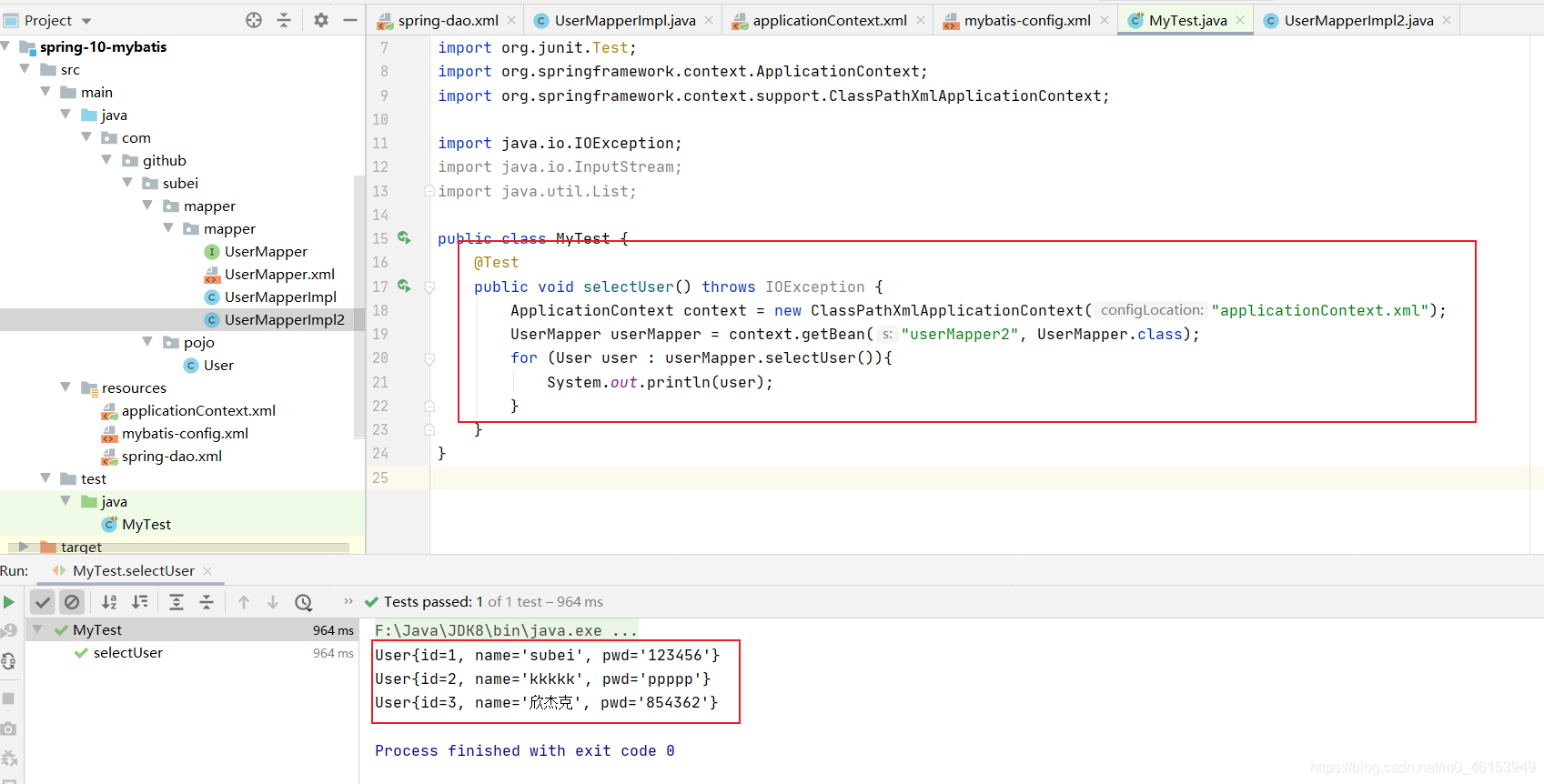Screen dimensions: 1544x784
Task: Click run gutter icon for selectUser method
Action: (404, 286)
